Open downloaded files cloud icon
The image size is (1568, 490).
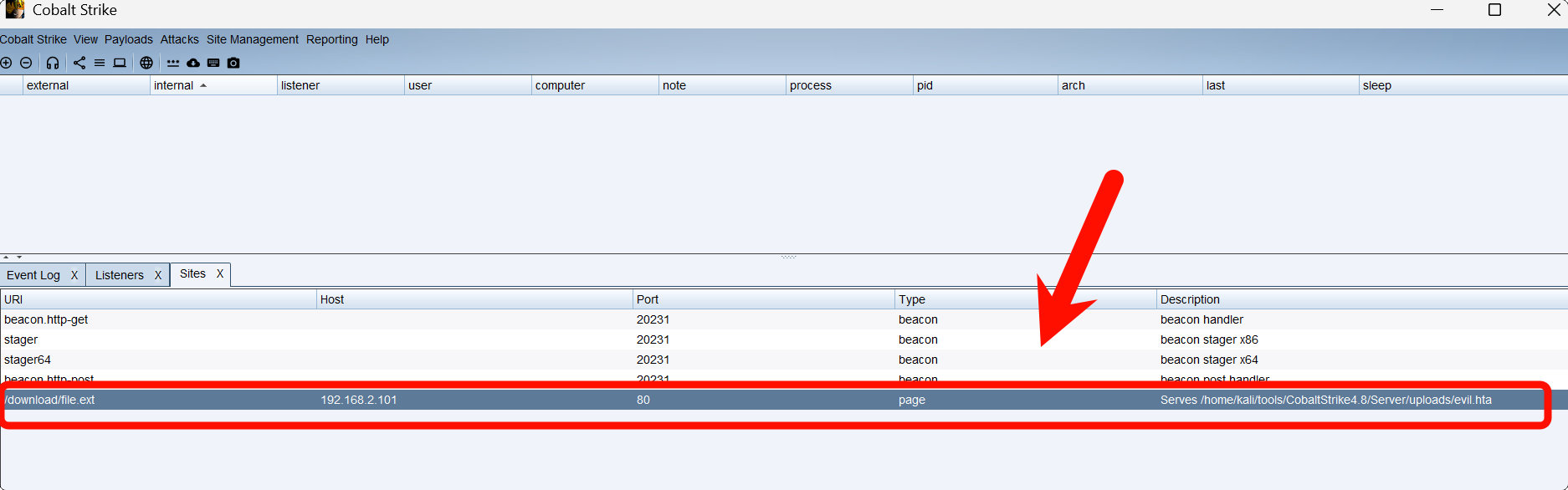pyautogui.click(x=193, y=63)
